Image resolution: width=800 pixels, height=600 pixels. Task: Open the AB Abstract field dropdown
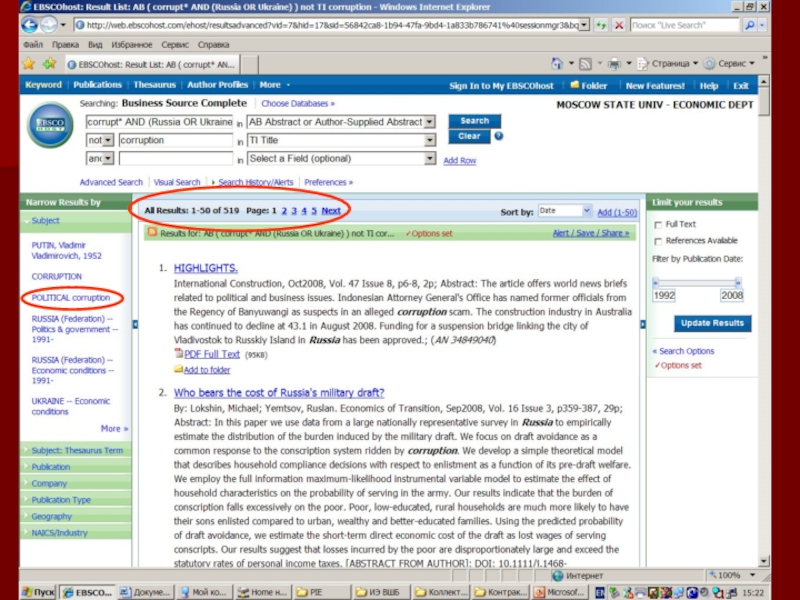point(430,122)
